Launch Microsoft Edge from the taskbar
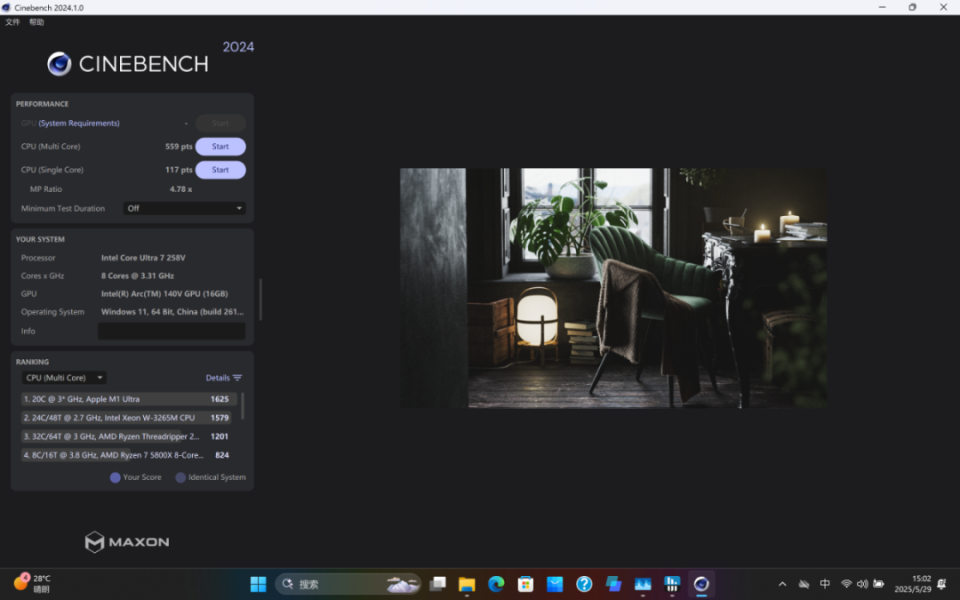 click(496, 584)
